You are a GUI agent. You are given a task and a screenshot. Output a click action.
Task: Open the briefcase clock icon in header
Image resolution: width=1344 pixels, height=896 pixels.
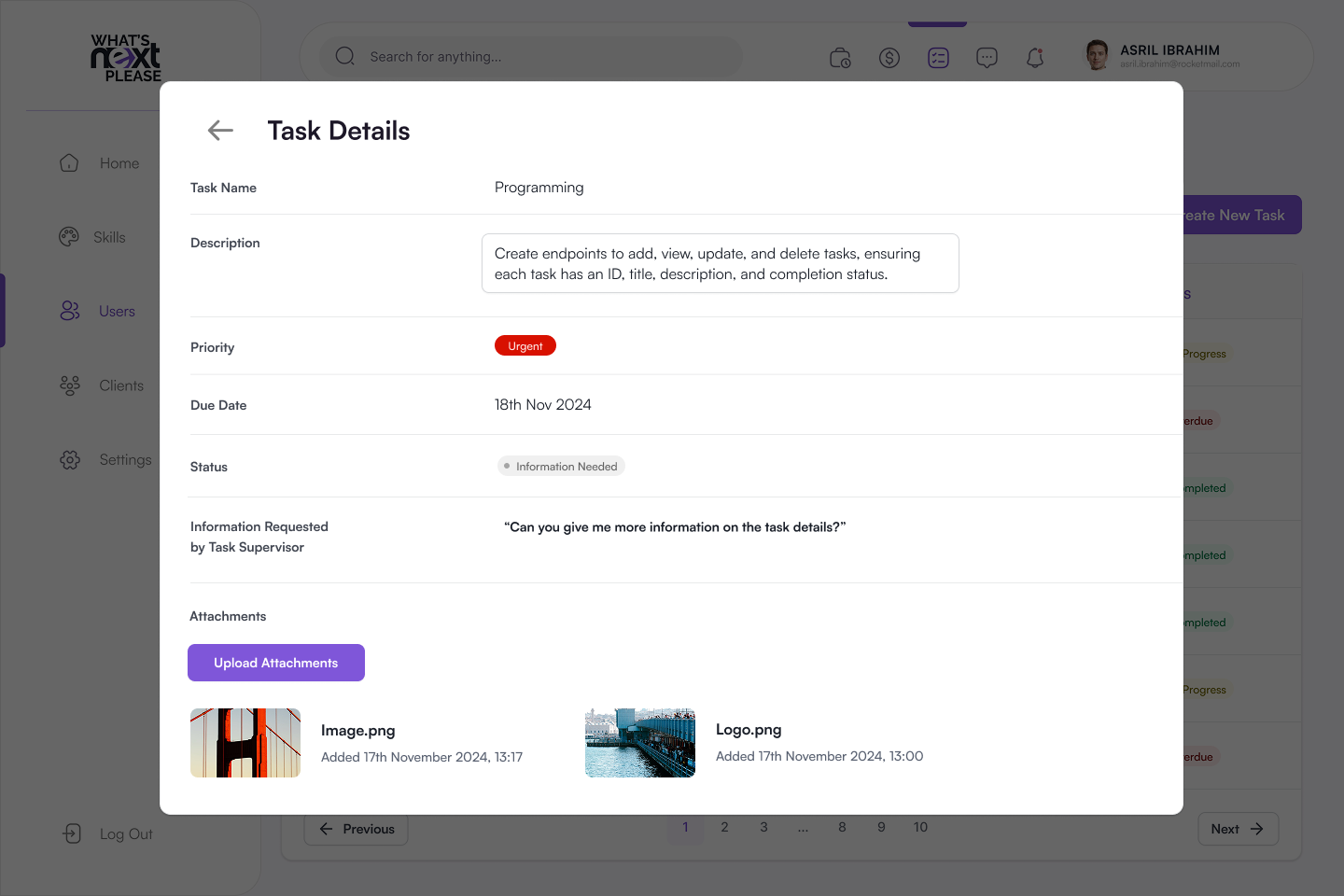click(x=840, y=58)
